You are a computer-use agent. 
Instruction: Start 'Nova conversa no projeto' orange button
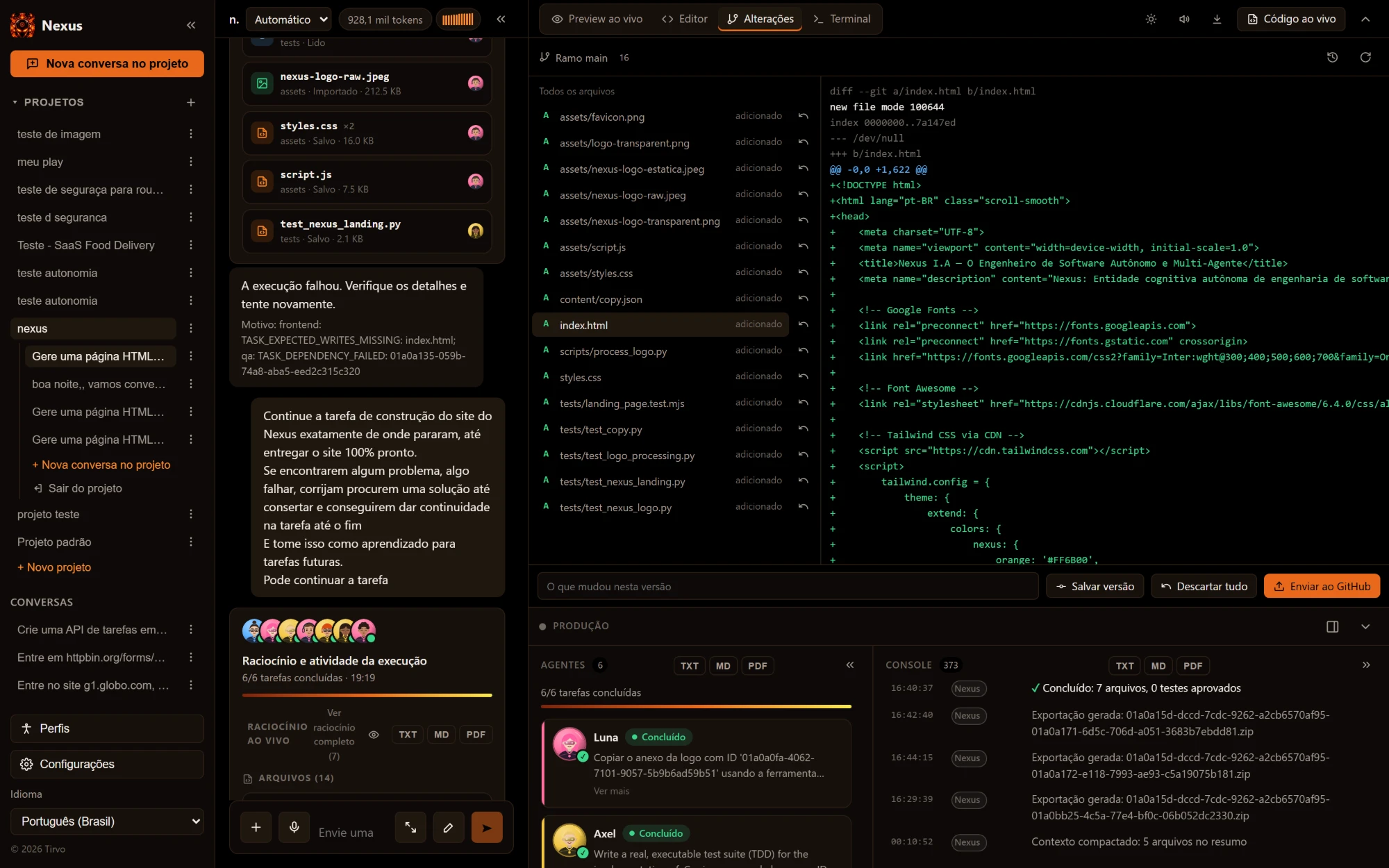pos(107,63)
